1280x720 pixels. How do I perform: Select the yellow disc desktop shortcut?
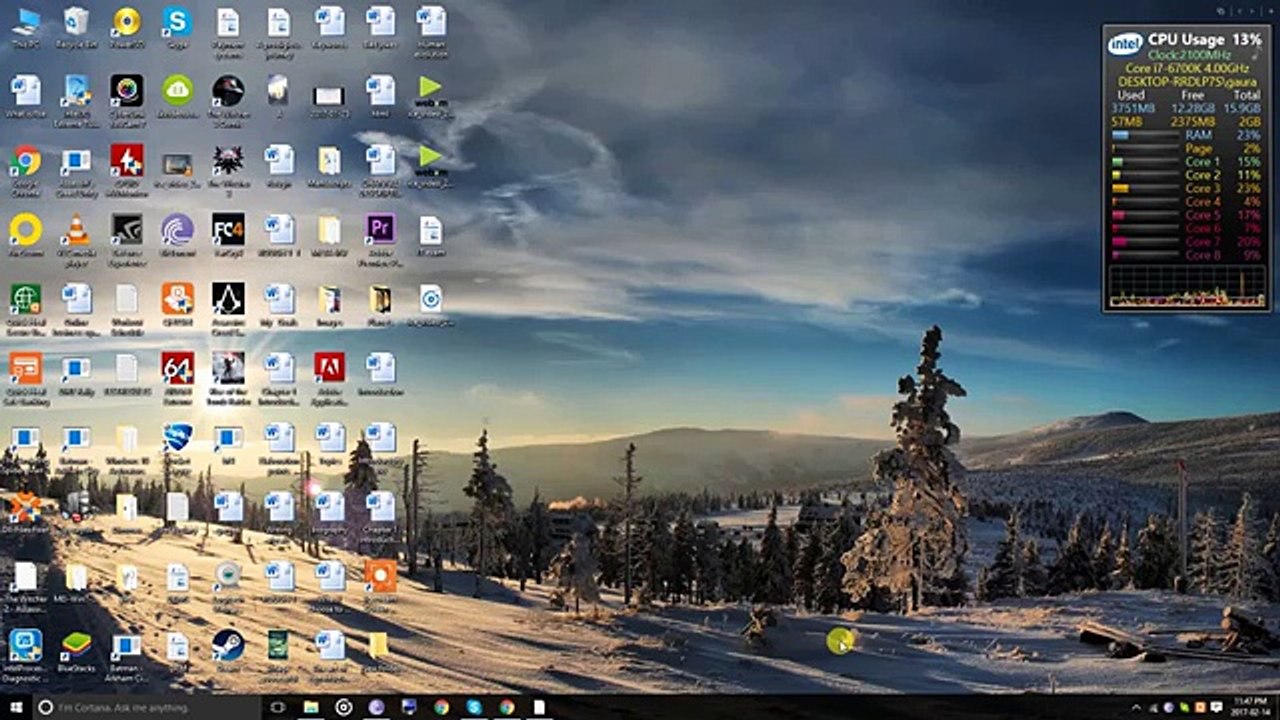(127, 27)
